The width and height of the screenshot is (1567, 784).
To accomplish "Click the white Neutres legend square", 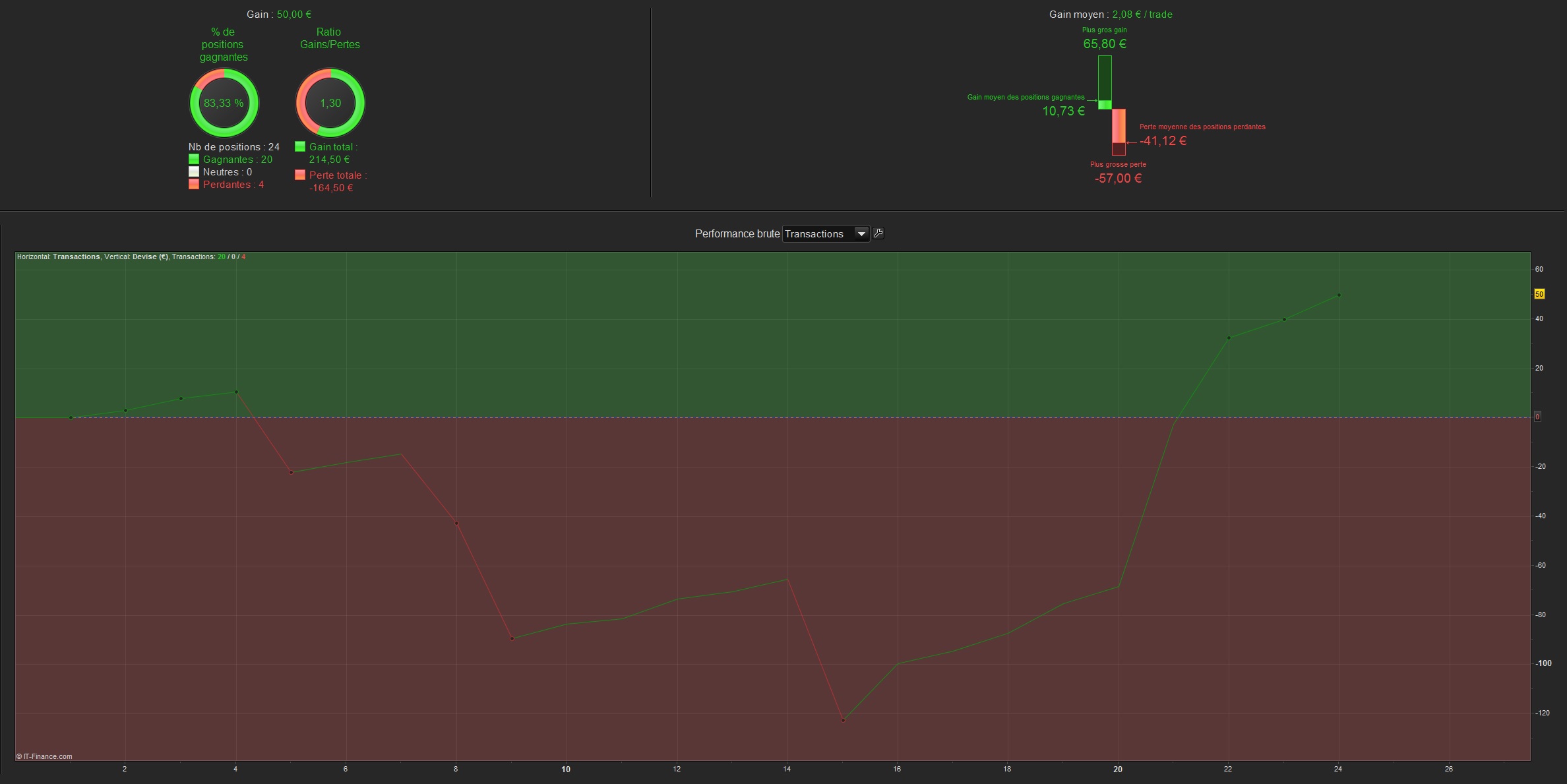I will (194, 172).
